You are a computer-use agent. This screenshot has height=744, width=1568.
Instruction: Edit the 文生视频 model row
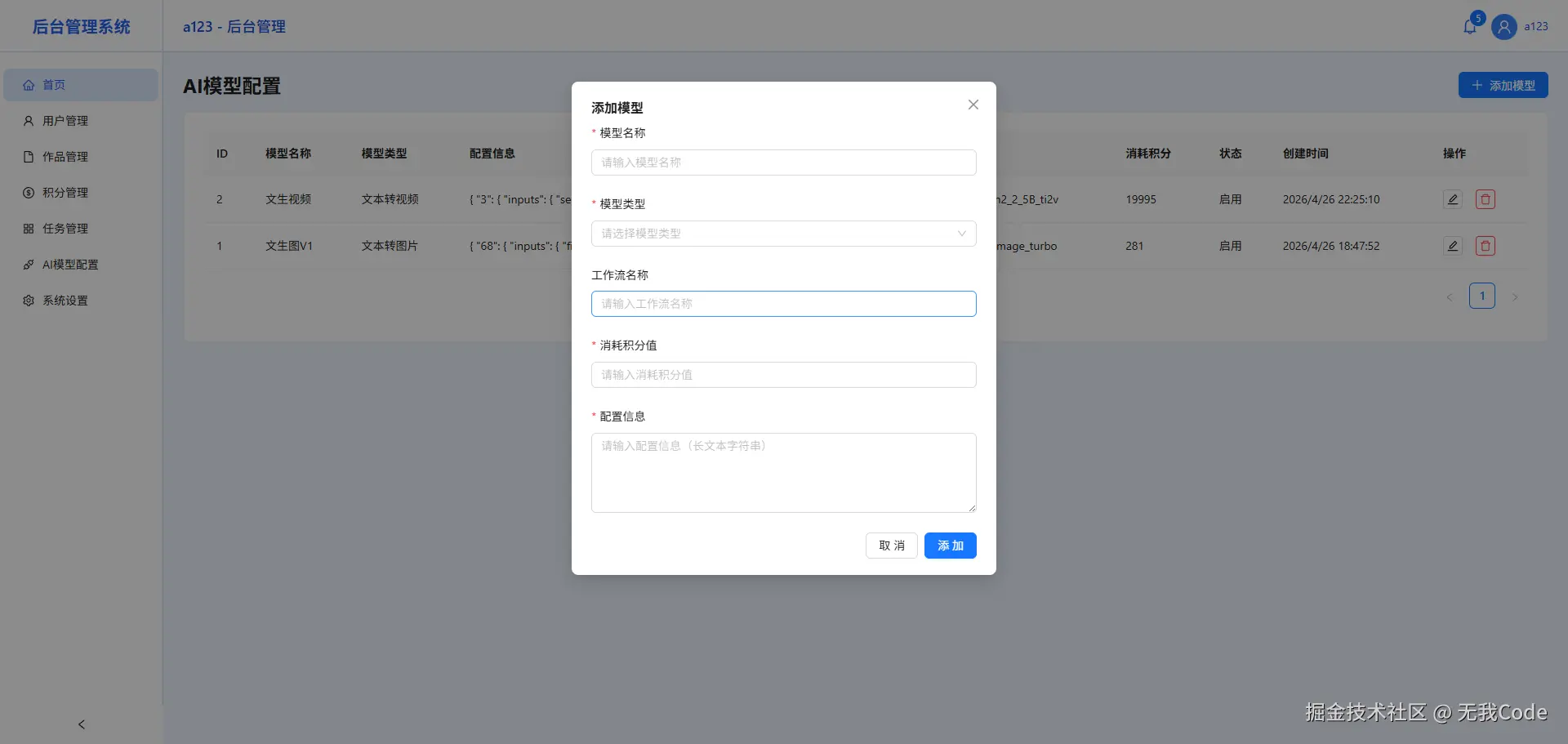click(x=1452, y=199)
